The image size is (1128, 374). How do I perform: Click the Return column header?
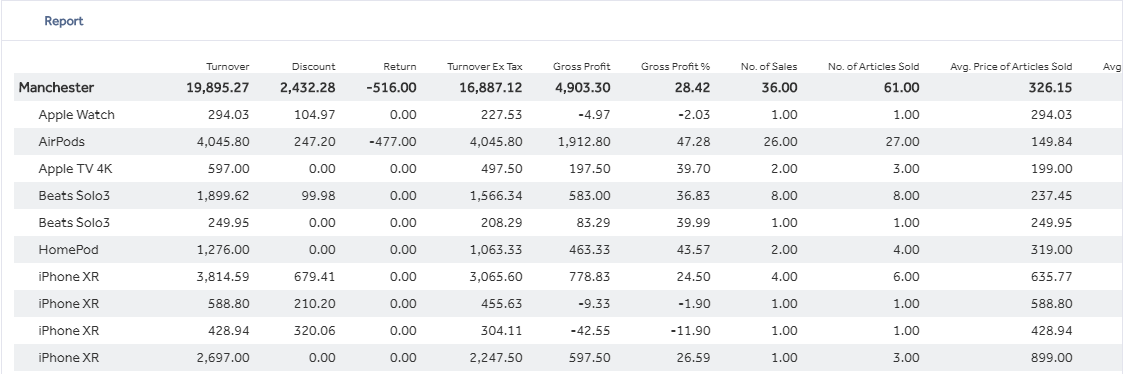coord(399,66)
